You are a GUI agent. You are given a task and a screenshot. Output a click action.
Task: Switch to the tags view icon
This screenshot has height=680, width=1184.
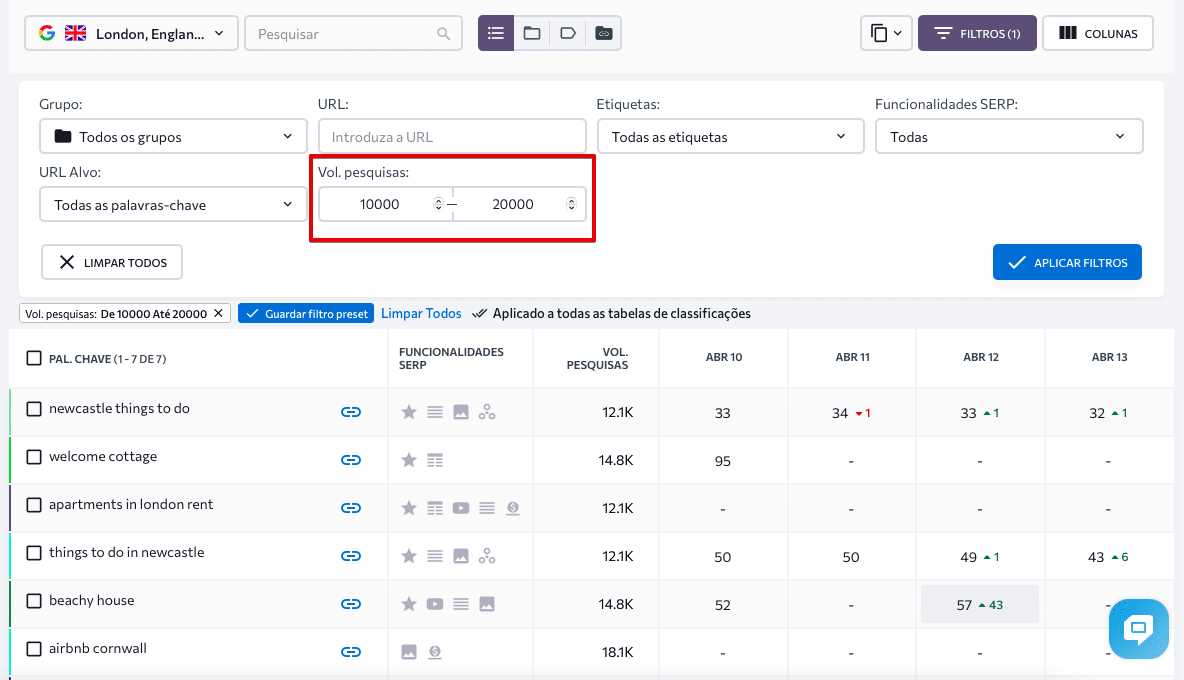[568, 33]
